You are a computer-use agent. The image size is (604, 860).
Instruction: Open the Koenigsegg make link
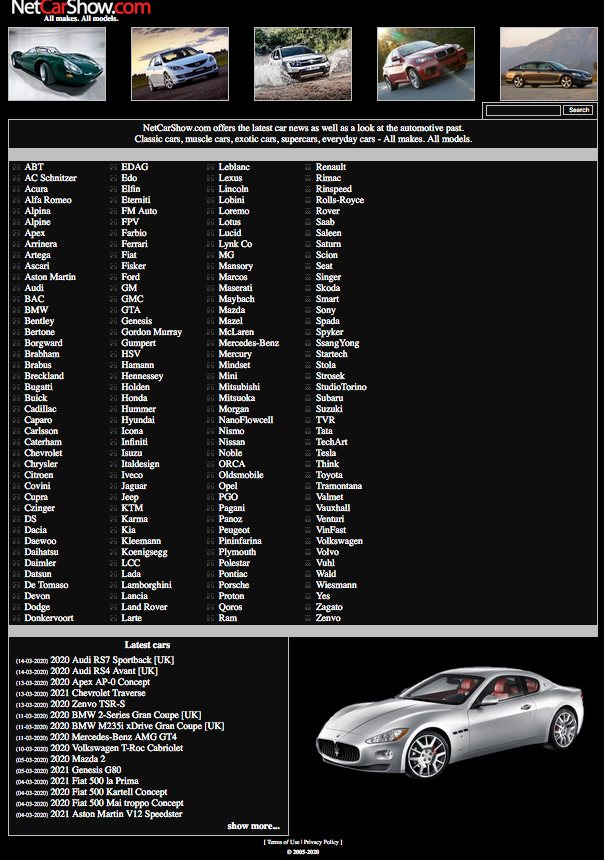point(144,552)
